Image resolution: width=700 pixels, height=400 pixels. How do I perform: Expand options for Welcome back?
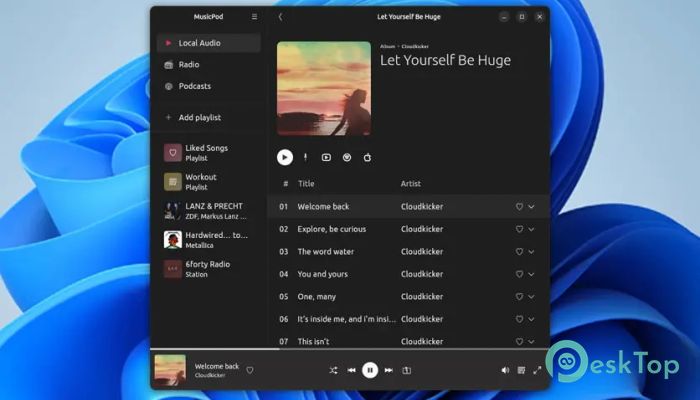tap(531, 207)
